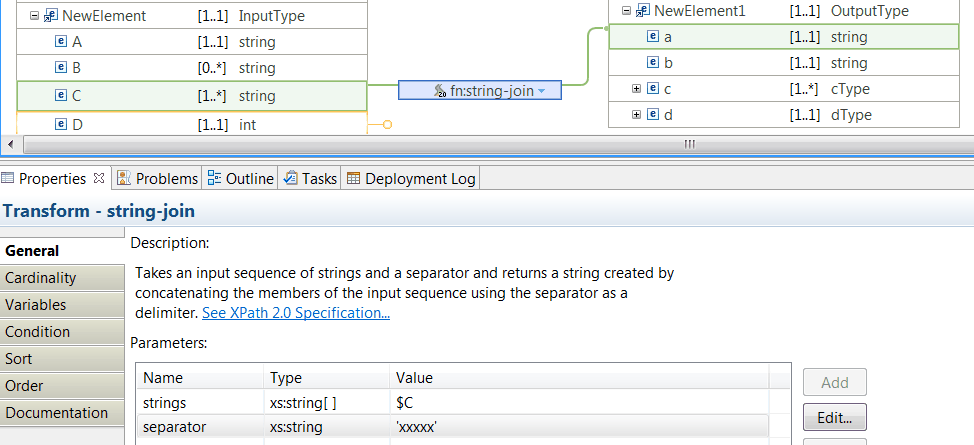Collapse the NewElement1 output tree node
The width and height of the screenshot is (974, 445).
tap(626, 11)
